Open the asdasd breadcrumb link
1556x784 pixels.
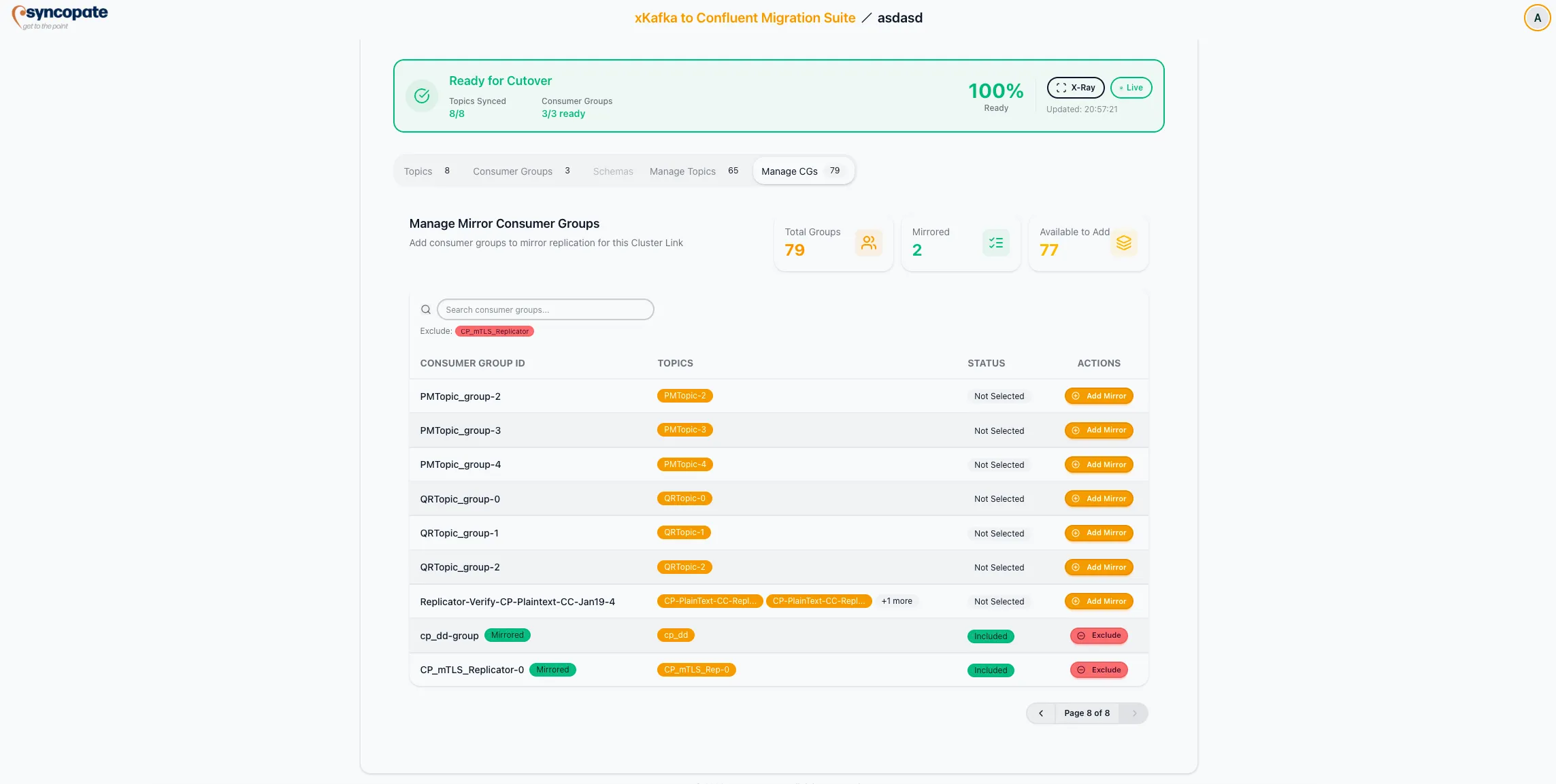click(899, 17)
